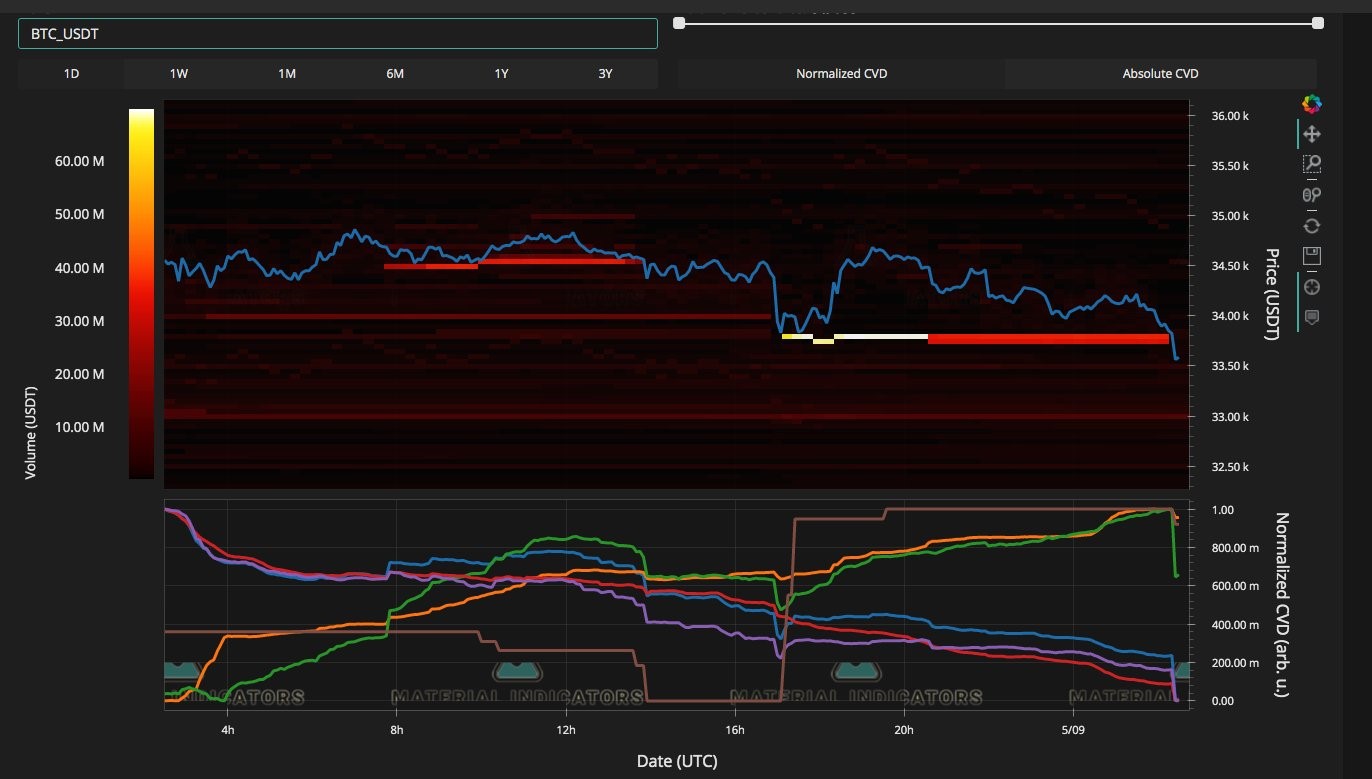This screenshot has height=779, width=1372.
Task: Switch to Absolute CVD
Action: tap(1160, 74)
